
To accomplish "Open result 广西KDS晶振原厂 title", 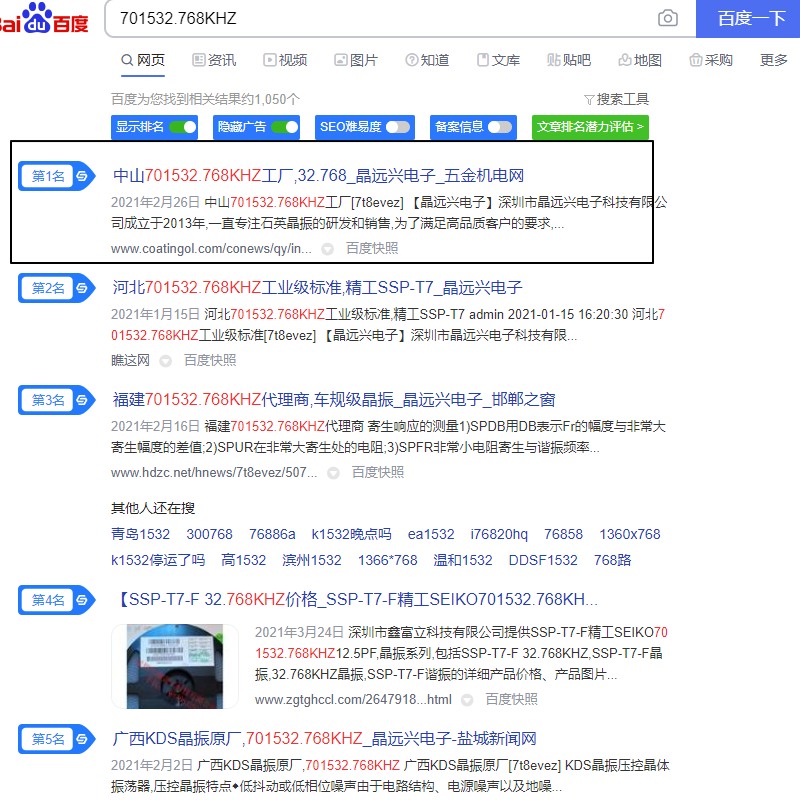I will coord(324,739).
